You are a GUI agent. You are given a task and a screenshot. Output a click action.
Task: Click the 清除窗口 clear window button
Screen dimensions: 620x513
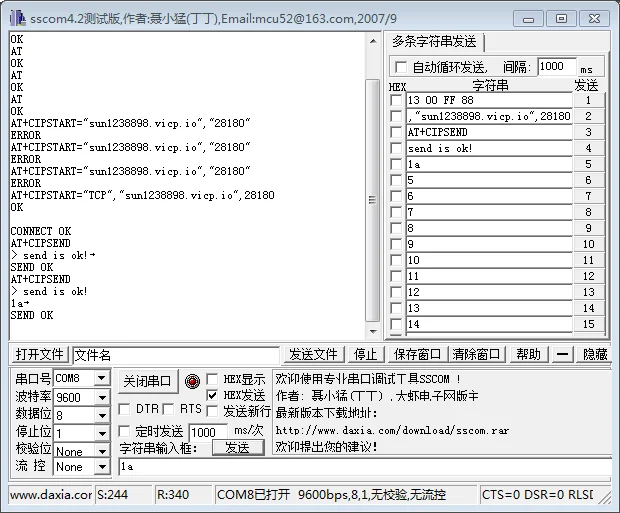point(476,354)
